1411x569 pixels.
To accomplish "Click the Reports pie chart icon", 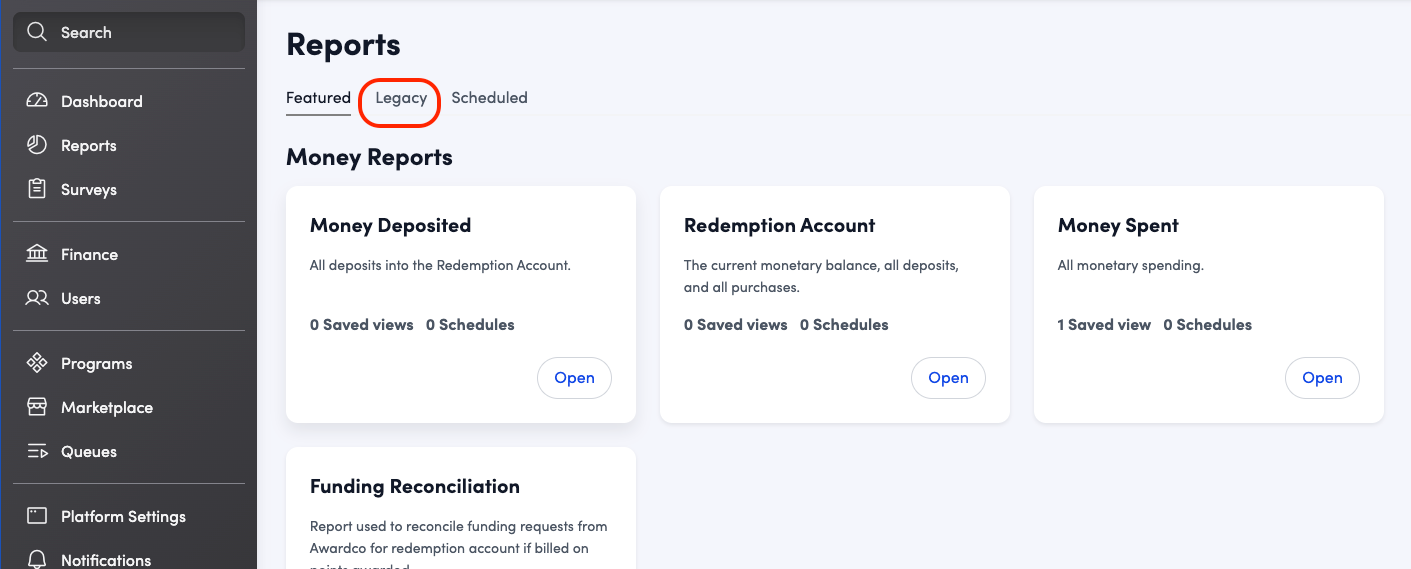I will pos(37,145).
